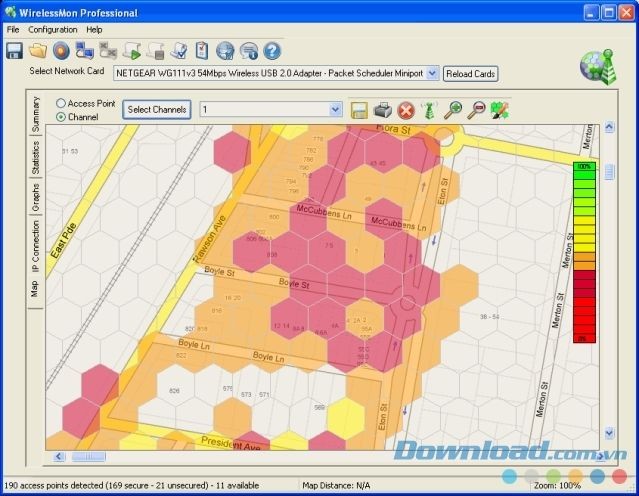Switch to the Statistics side tab
The width and height of the screenshot is (639, 496).
pyautogui.click(x=35, y=158)
